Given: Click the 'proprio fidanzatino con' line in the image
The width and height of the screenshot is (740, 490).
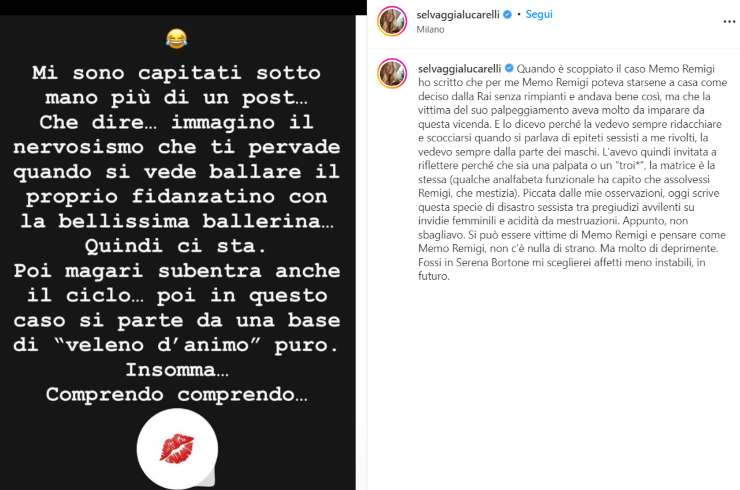Looking at the screenshot, I should (x=177, y=197).
